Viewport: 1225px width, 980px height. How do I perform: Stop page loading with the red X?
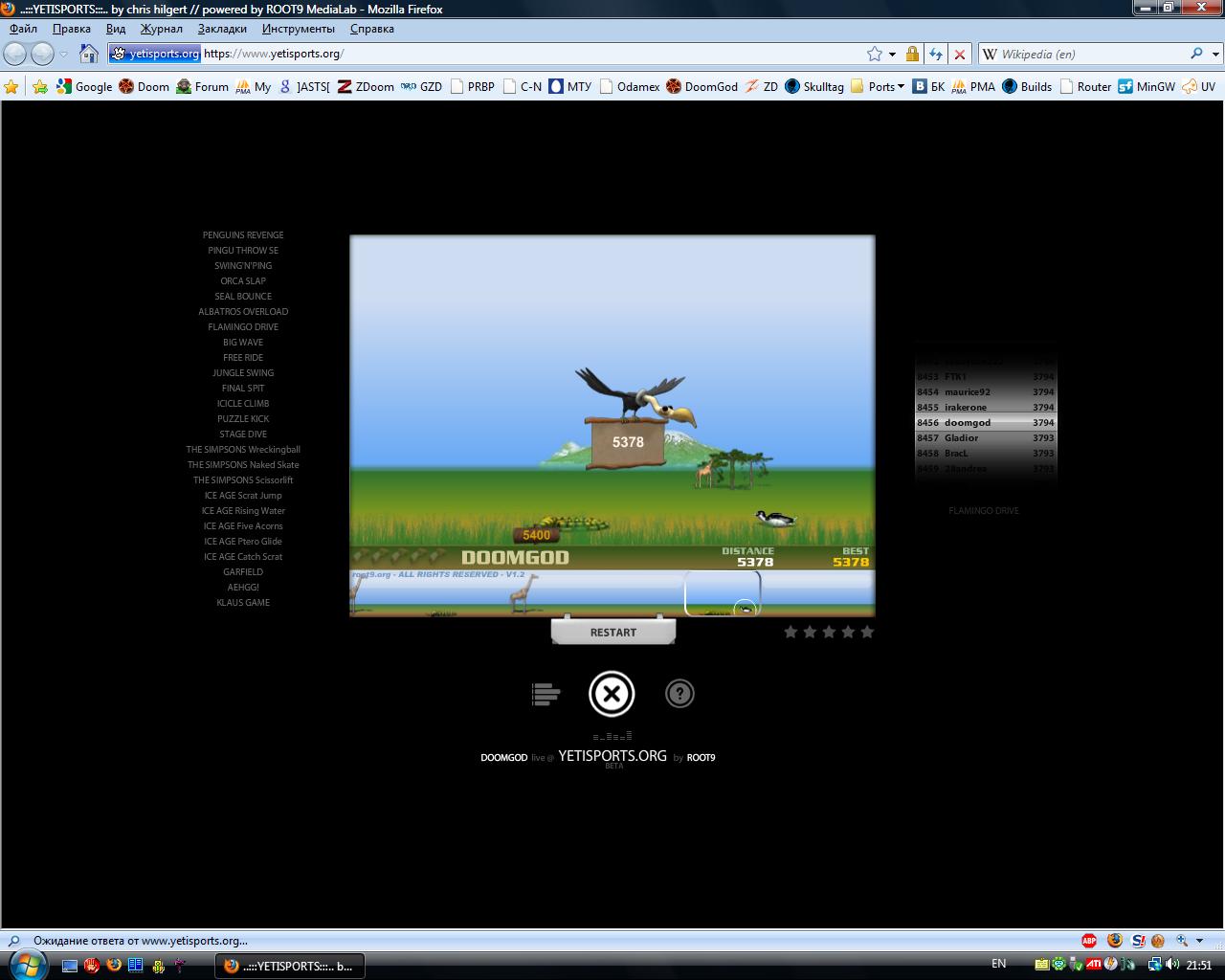pyautogui.click(x=960, y=55)
